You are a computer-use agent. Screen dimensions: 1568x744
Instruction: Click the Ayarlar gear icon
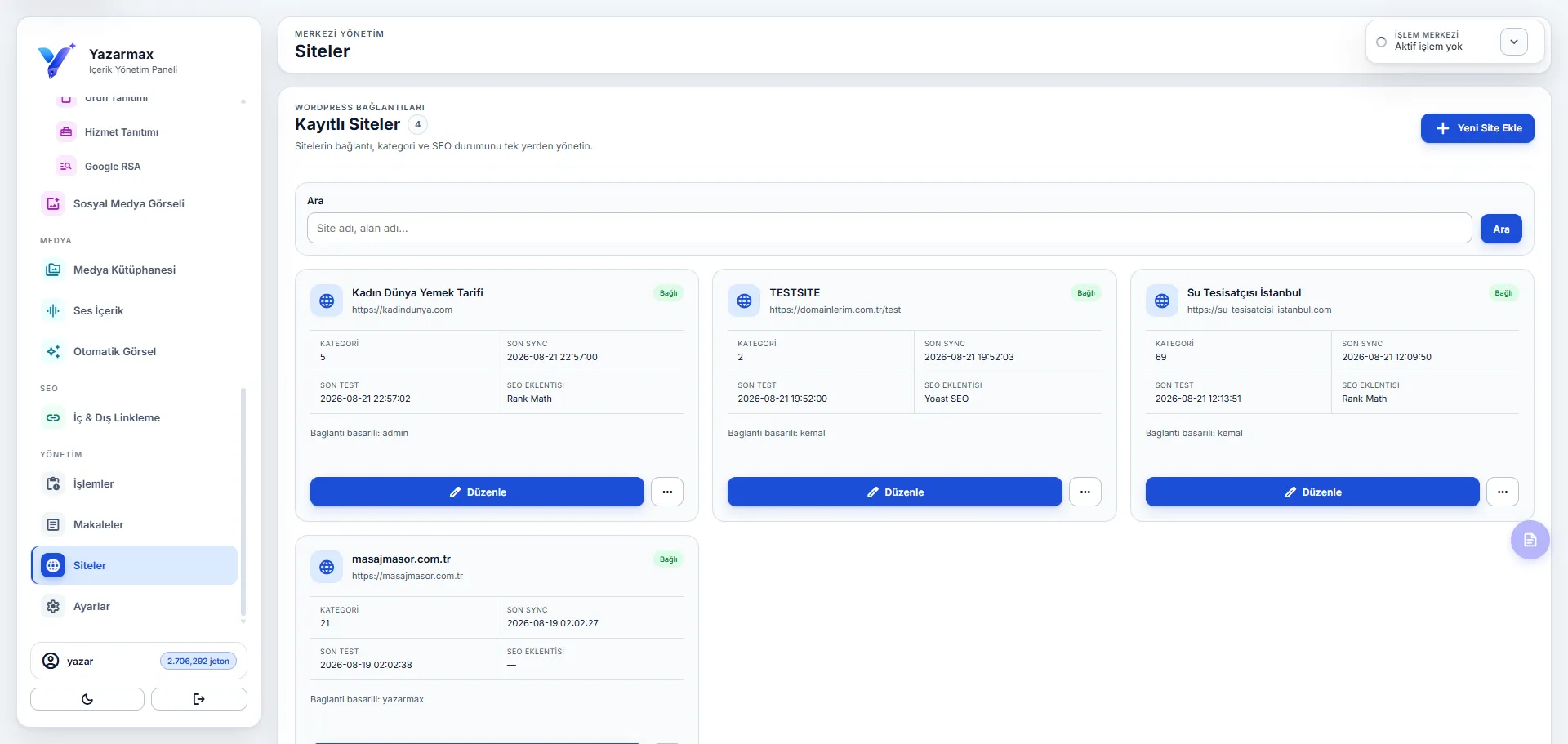[53, 606]
